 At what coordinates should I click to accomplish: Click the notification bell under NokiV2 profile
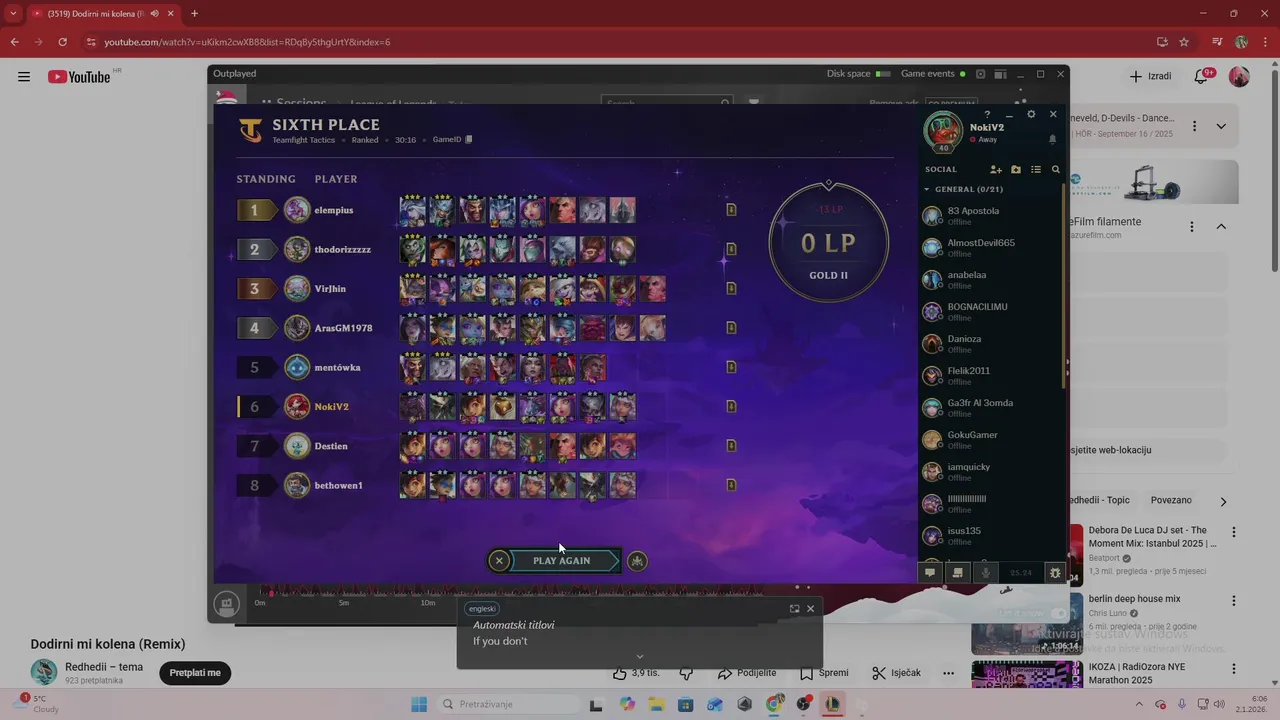click(x=1052, y=140)
